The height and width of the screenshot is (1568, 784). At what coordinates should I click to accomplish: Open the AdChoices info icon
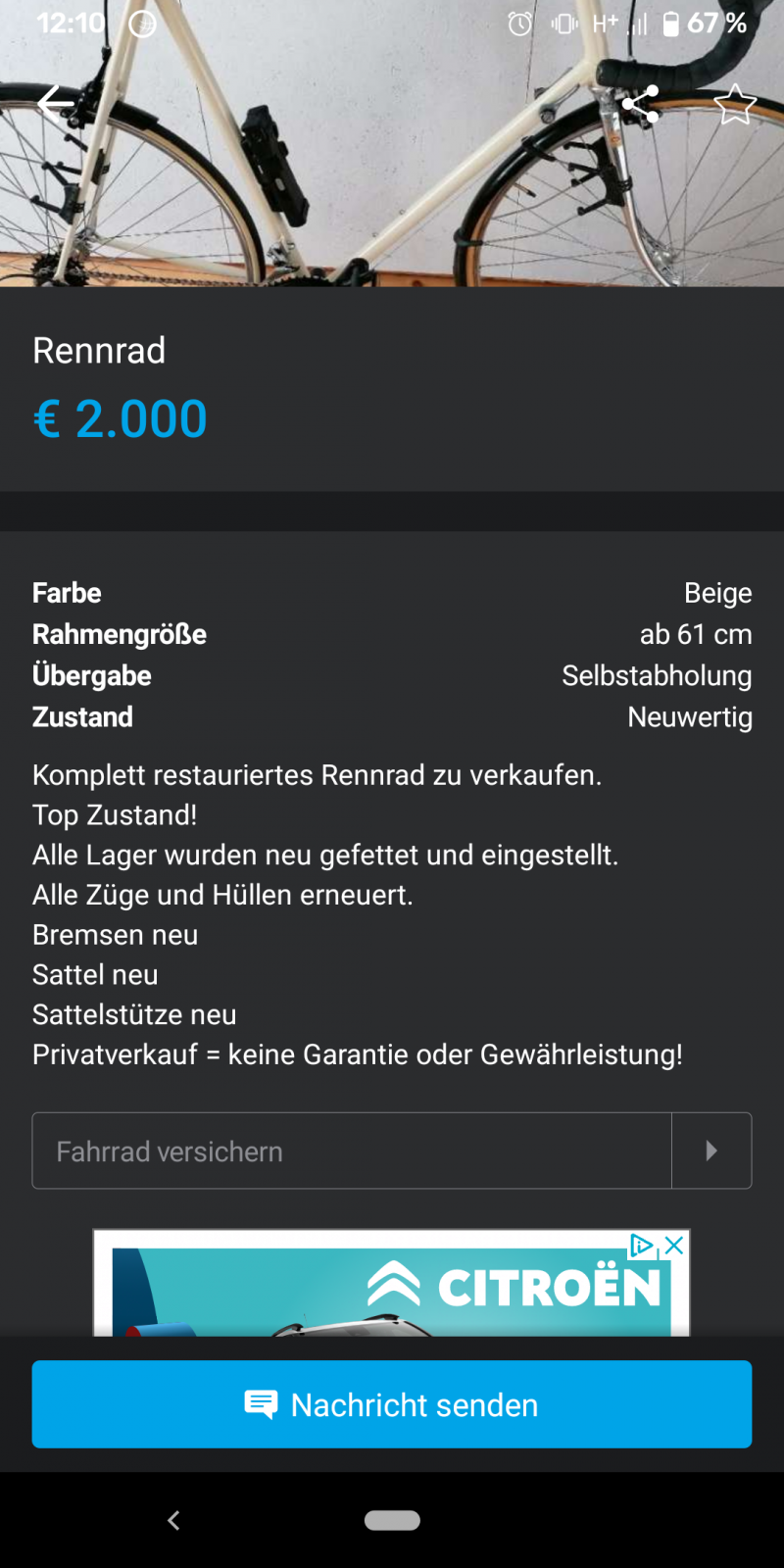click(x=642, y=1246)
